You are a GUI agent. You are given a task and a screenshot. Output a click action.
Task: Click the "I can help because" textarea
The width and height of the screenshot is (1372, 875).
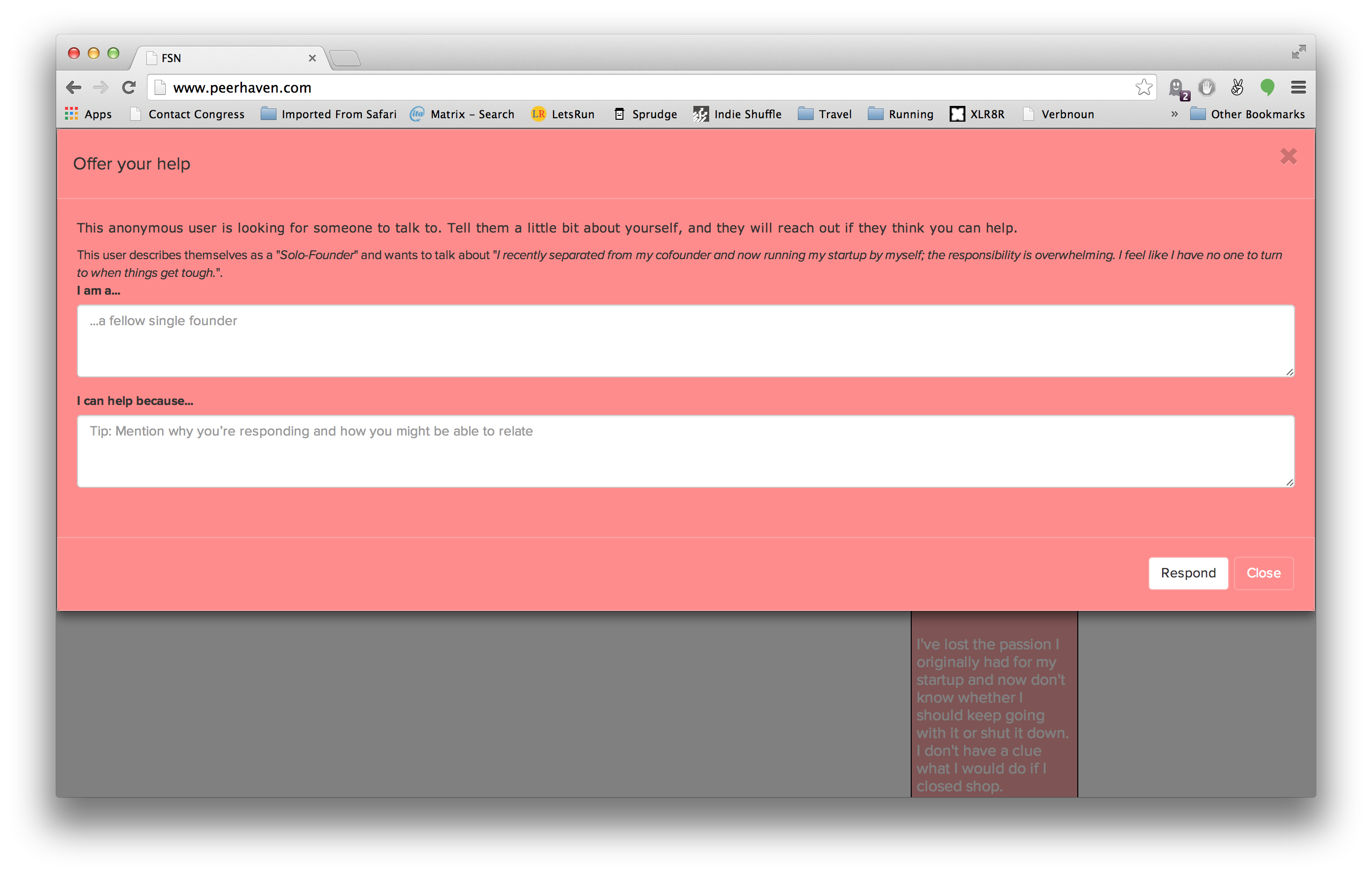(x=686, y=451)
